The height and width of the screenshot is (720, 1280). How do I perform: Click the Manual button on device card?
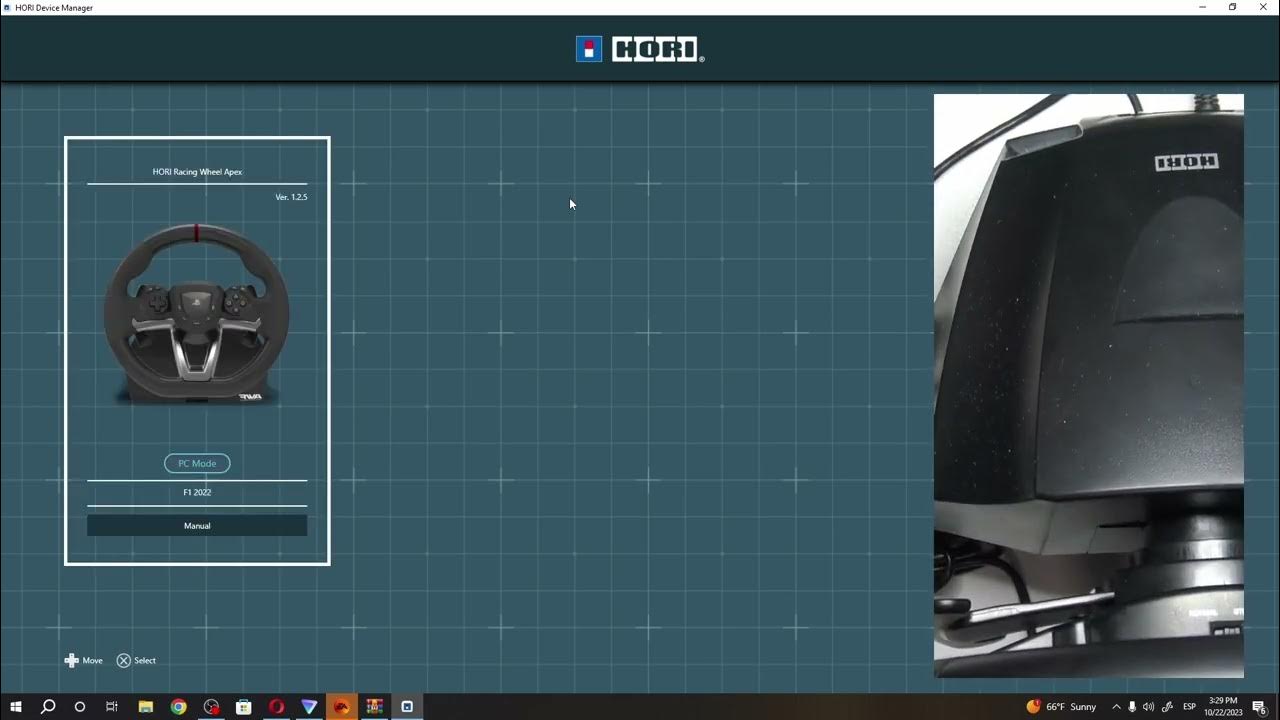click(197, 525)
